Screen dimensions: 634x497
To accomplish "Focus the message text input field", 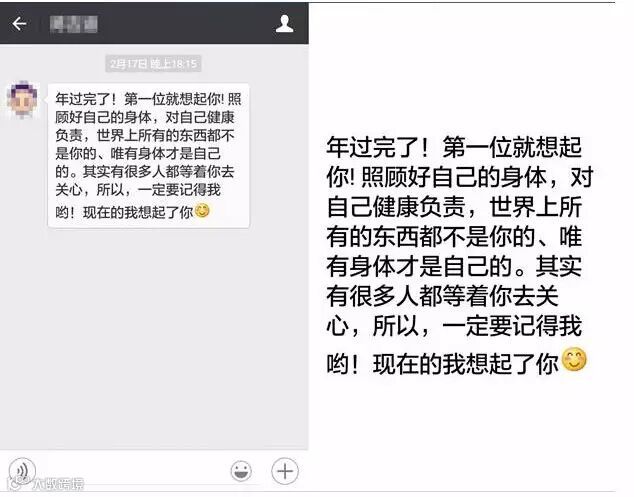I will pyautogui.click(x=133, y=471).
